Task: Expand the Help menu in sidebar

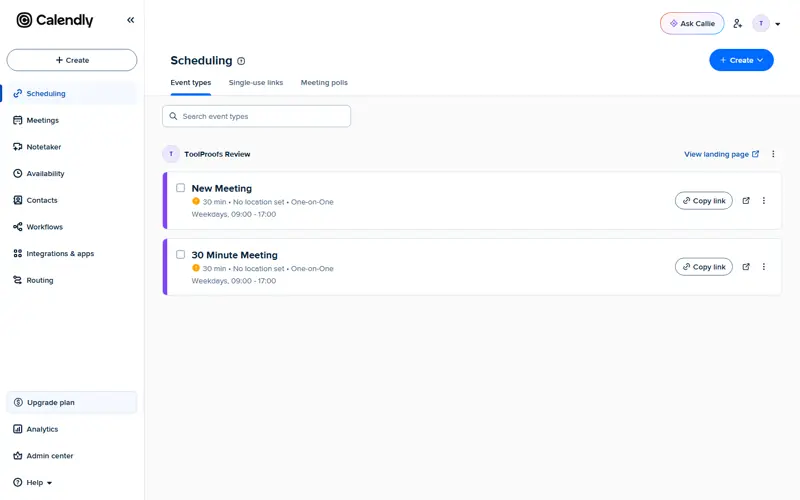Action: 33,483
